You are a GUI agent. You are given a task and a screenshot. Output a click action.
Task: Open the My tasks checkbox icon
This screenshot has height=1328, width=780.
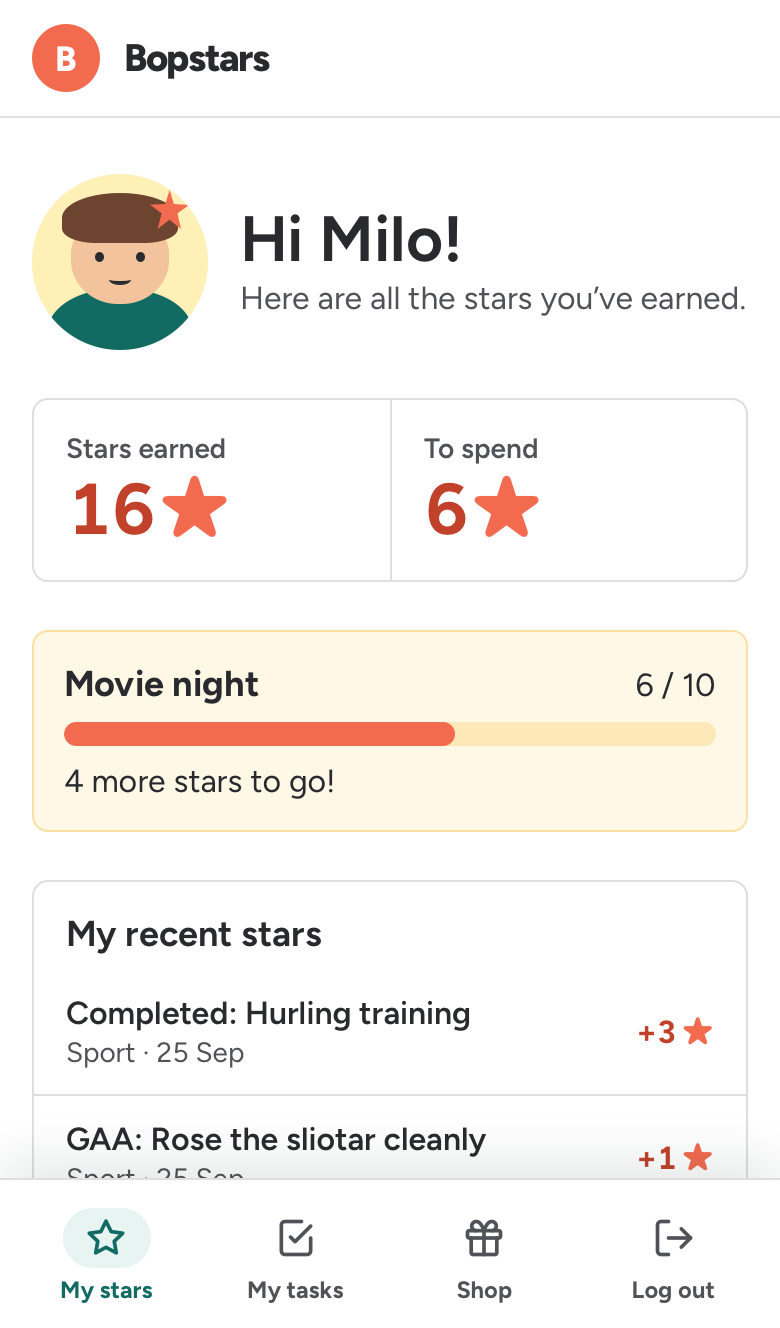(x=295, y=1238)
